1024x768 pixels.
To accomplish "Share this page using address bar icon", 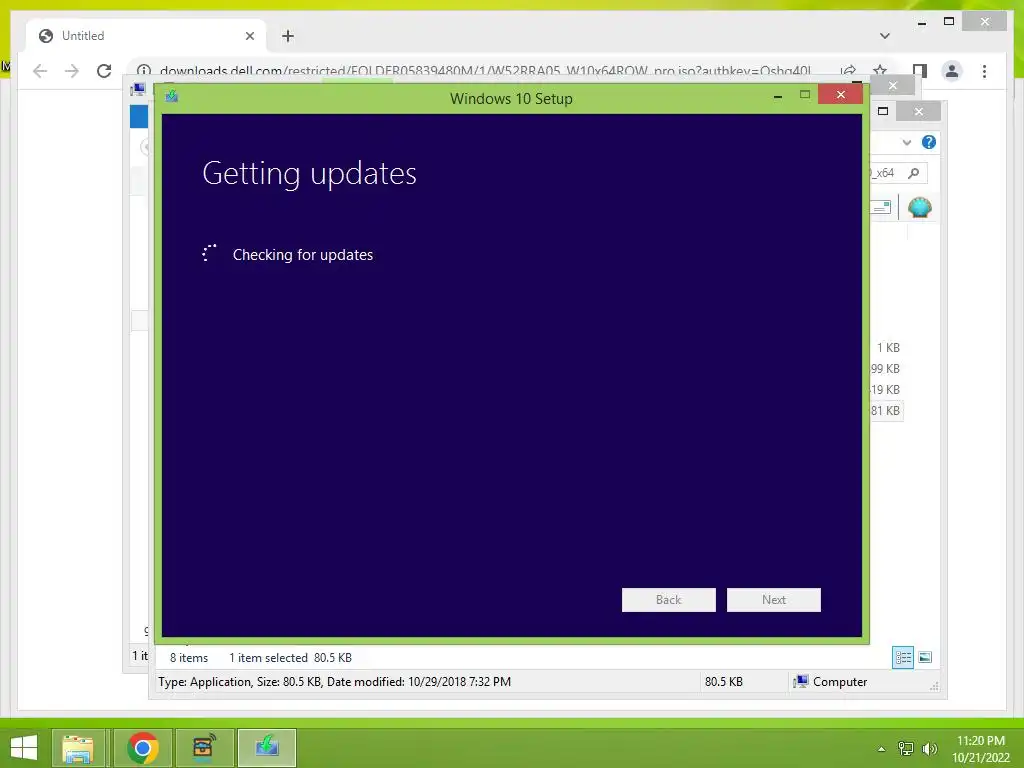I will (x=848, y=71).
